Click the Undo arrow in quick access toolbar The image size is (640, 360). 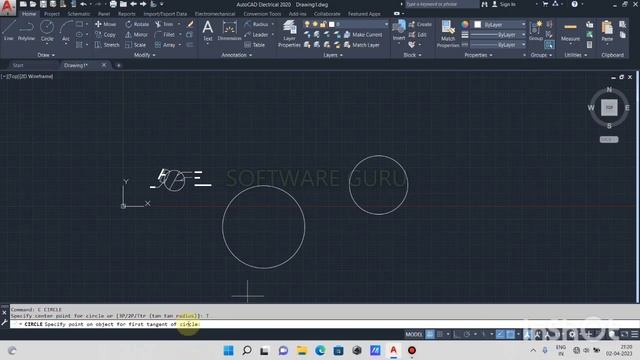point(83,4)
